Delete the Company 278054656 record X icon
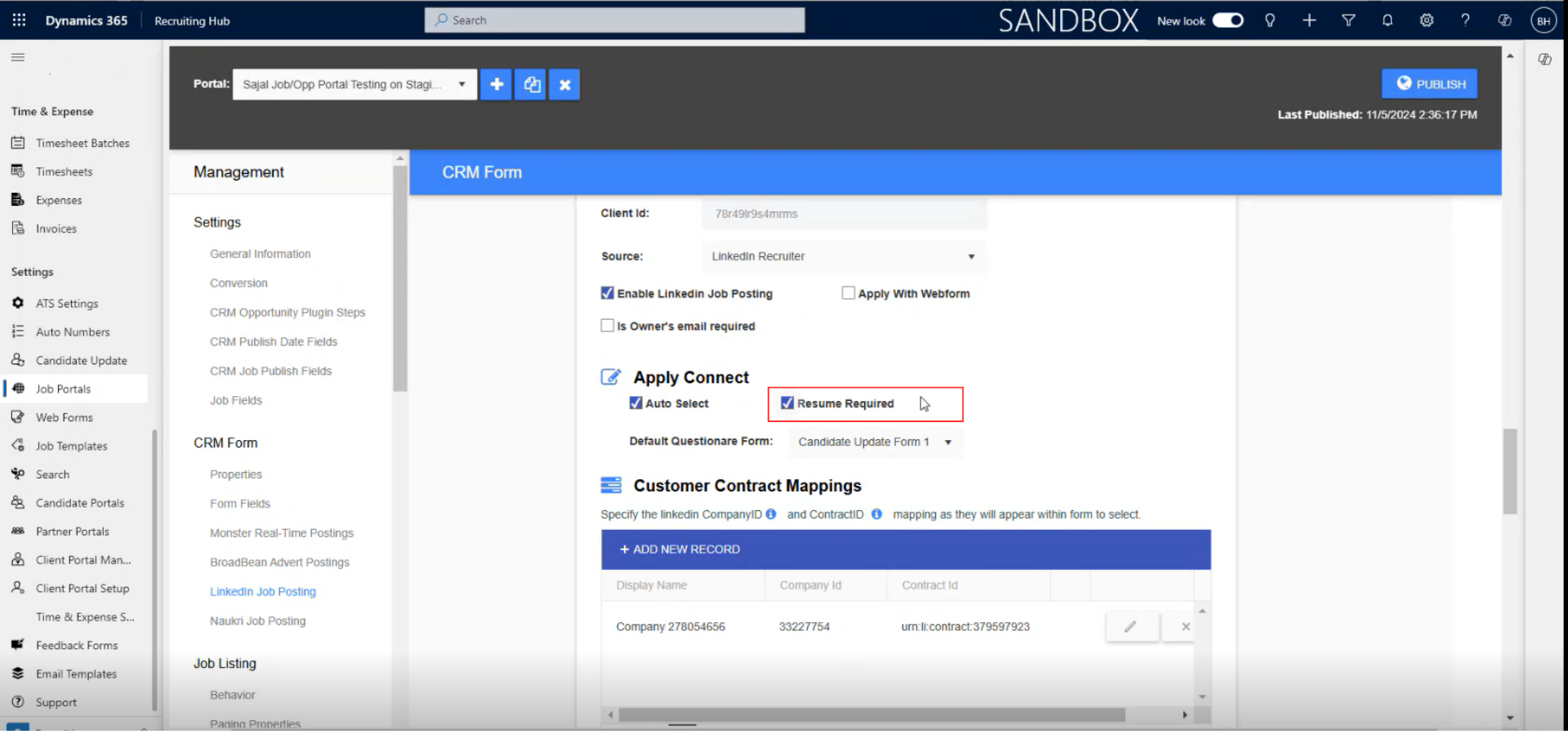Viewport: 1568px width, 734px height. coord(1185,627)
